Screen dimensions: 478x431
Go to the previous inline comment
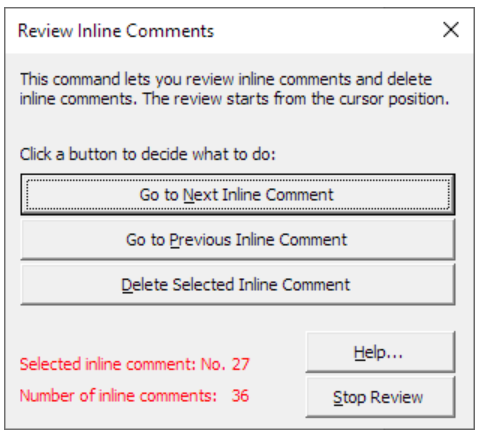238,239
